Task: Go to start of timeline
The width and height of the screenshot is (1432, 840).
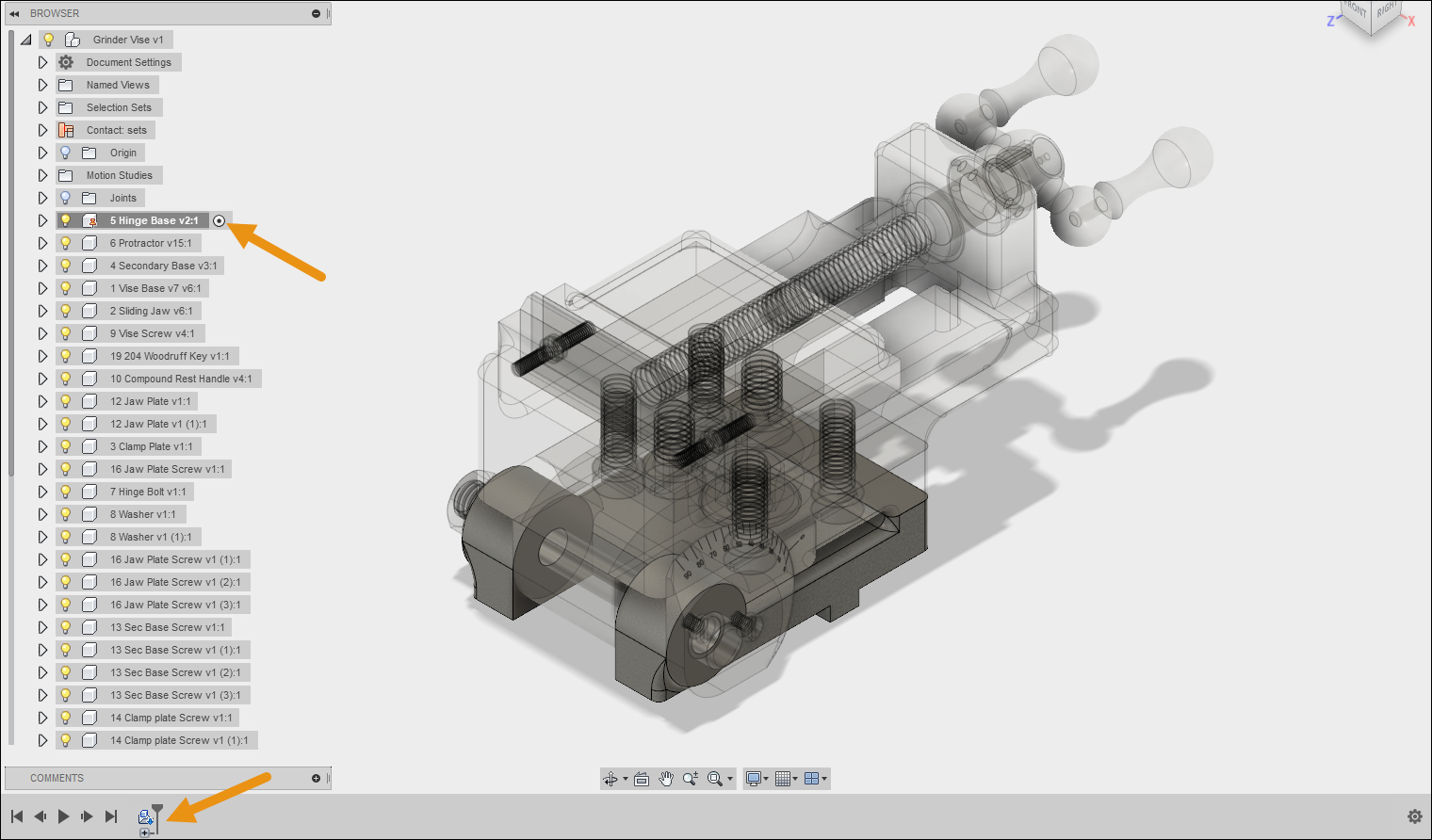Action: 17,816
